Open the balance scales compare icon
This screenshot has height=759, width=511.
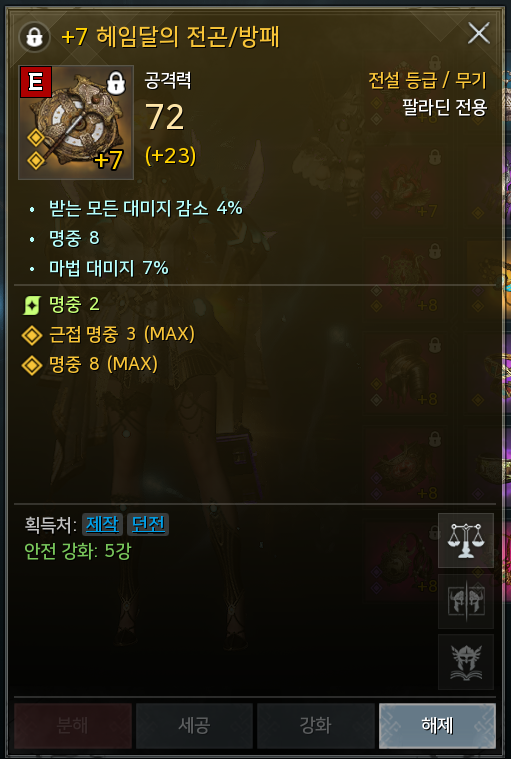(466, 540)
